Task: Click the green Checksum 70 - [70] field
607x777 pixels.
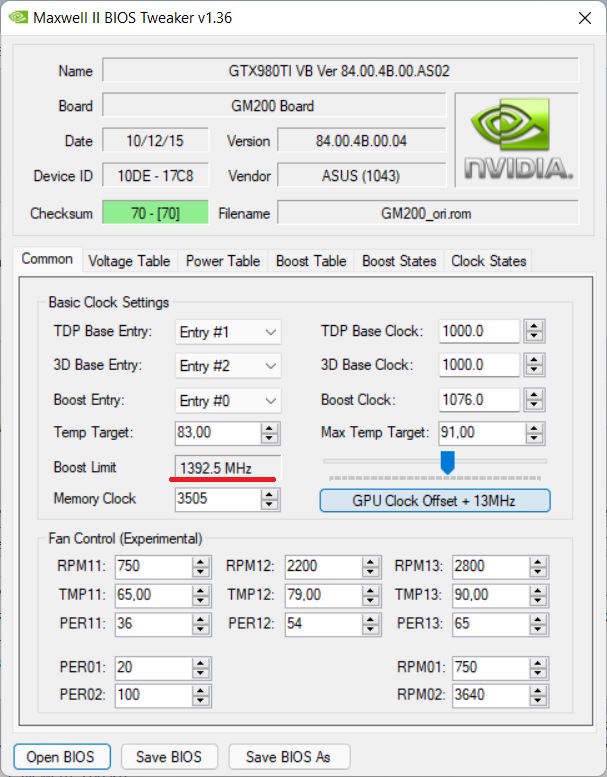Action: (x=155, y=213)
